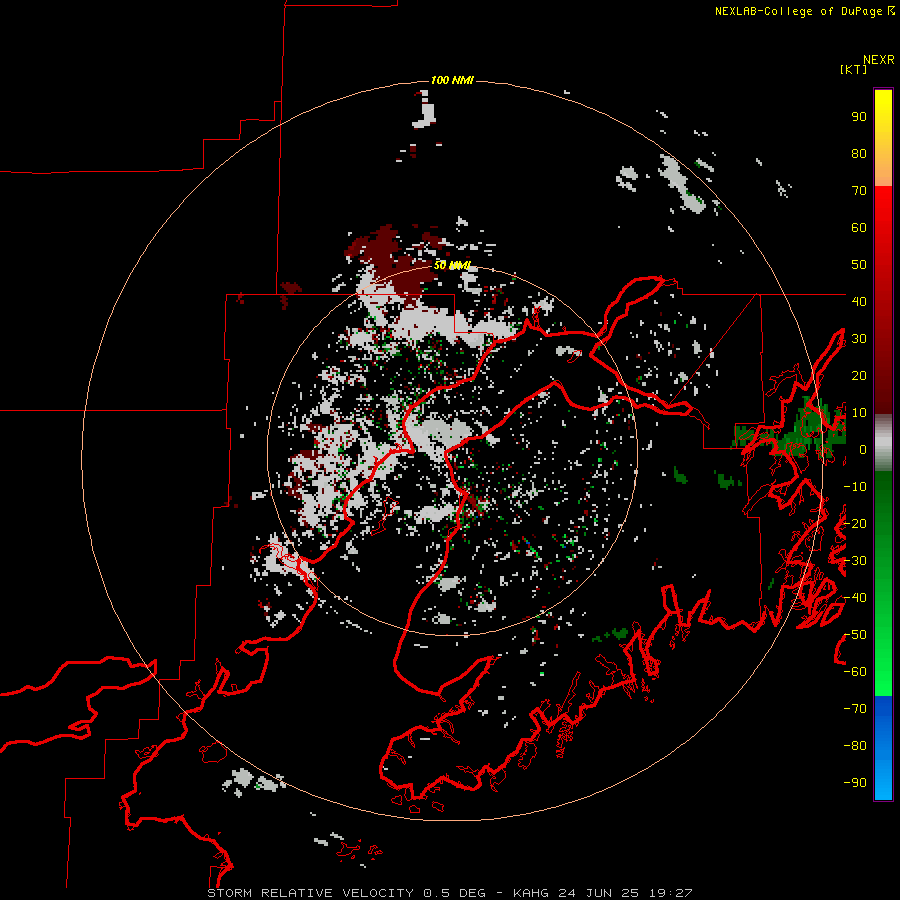Image resolution: width=900 pixels, height=900 pixels.
Task: Click the NEXLAB-College of DuPage title text
Action: 798,11
